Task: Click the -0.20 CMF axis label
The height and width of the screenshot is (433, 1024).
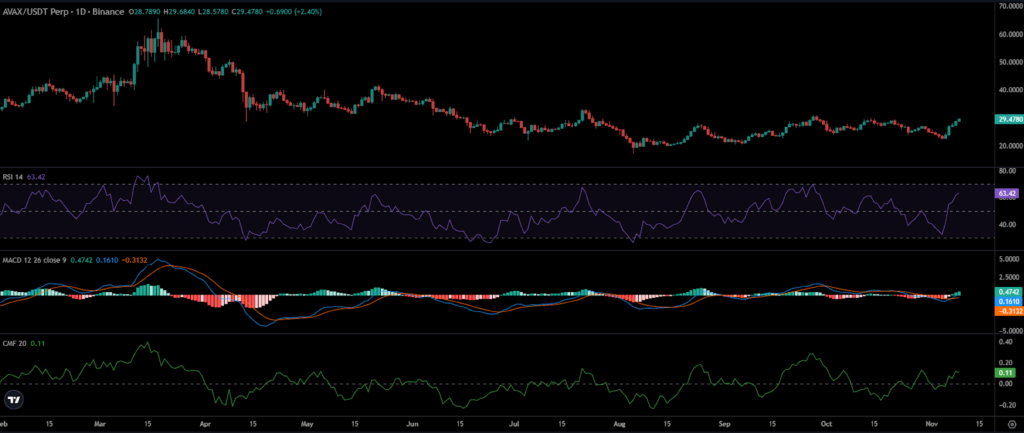Action: [x=1009, y=405]
